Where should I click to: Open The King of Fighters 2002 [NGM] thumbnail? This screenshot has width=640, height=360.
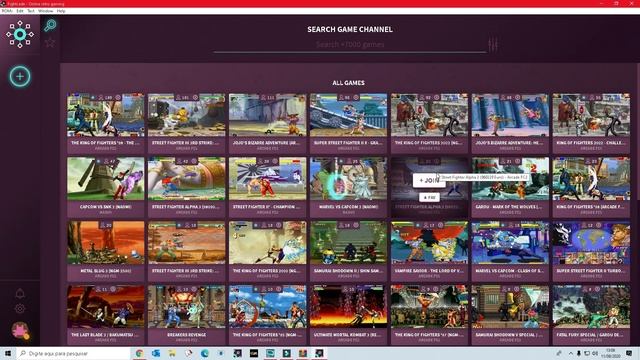pyautogui.click(x=429, y=115)
